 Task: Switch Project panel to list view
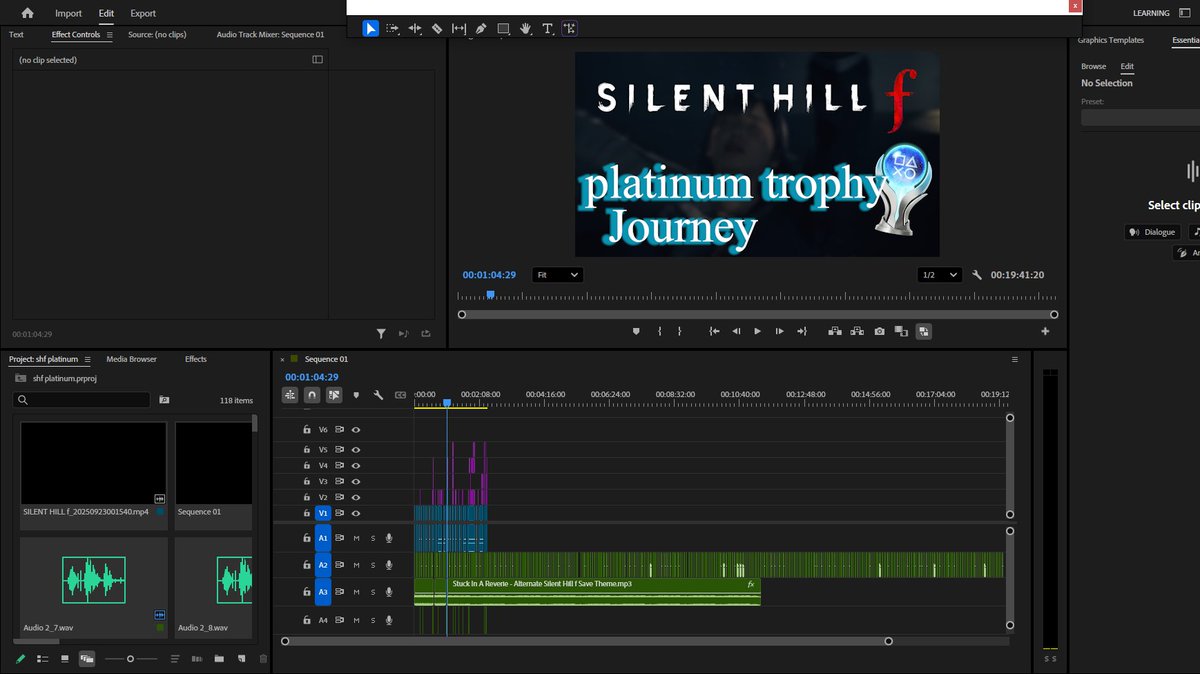tap(43, 659)
